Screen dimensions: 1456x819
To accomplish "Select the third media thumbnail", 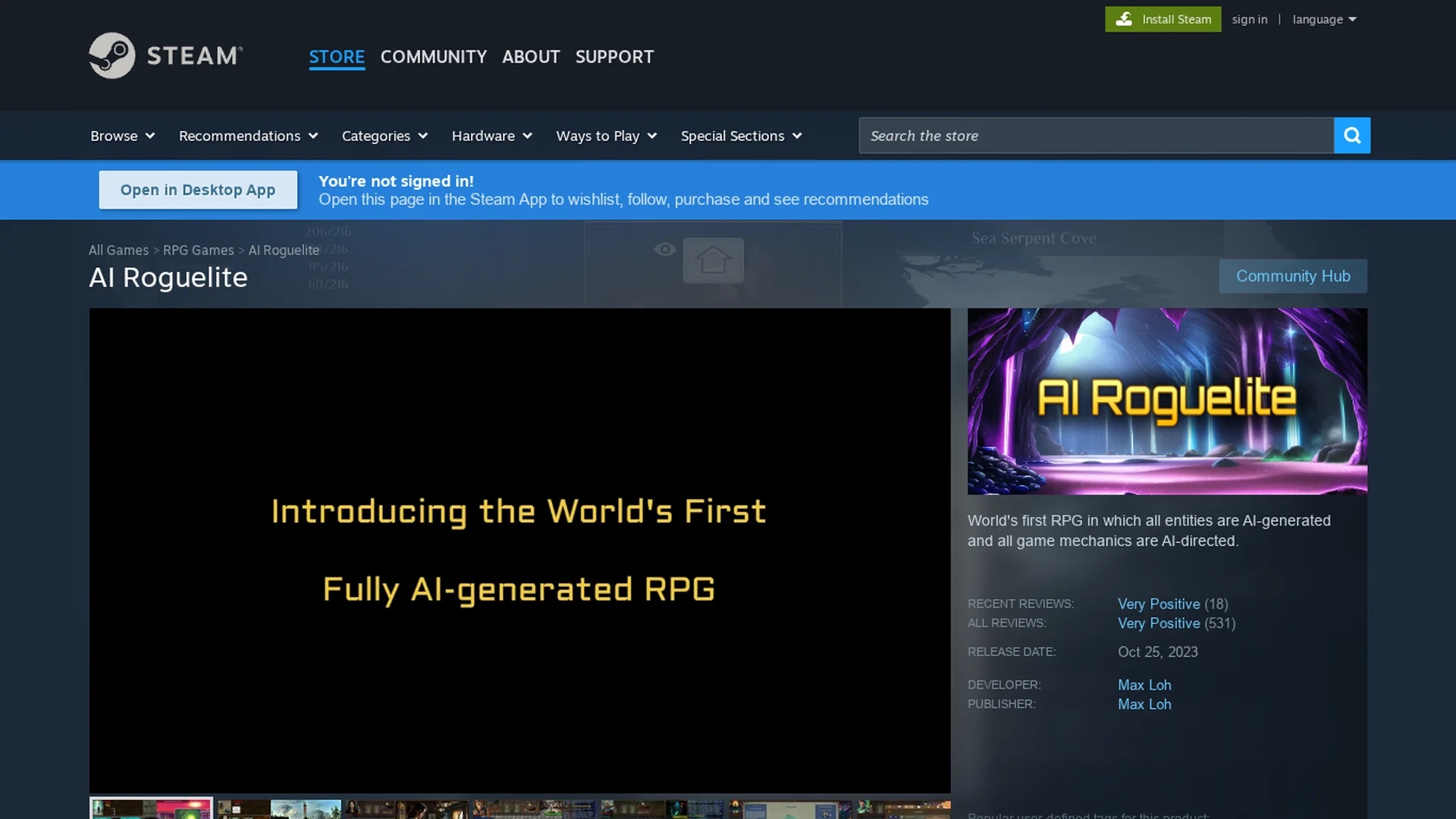I will click(x=406, y=808).
